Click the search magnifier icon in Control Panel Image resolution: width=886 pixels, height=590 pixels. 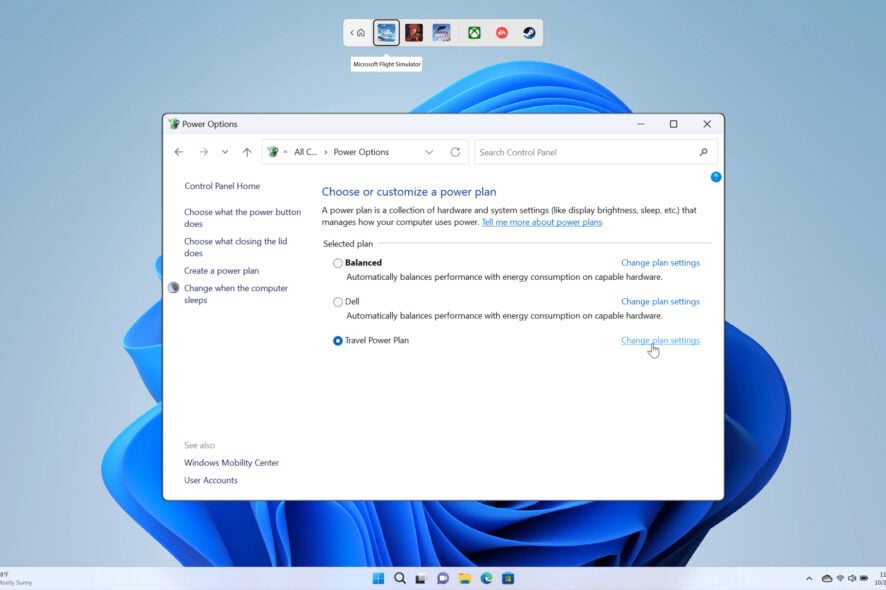coord(703,152)
